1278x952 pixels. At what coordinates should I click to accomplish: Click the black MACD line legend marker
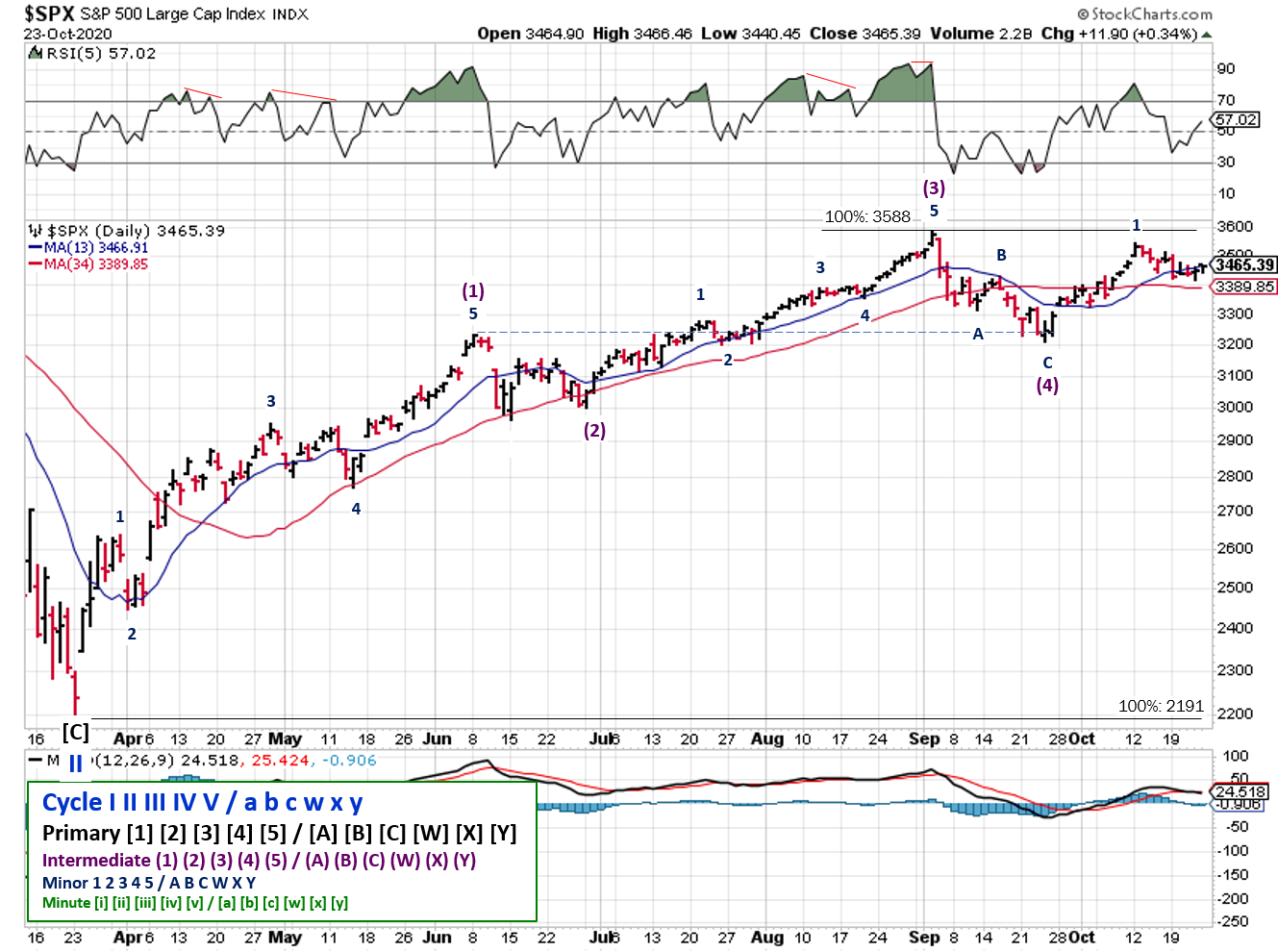36,761
